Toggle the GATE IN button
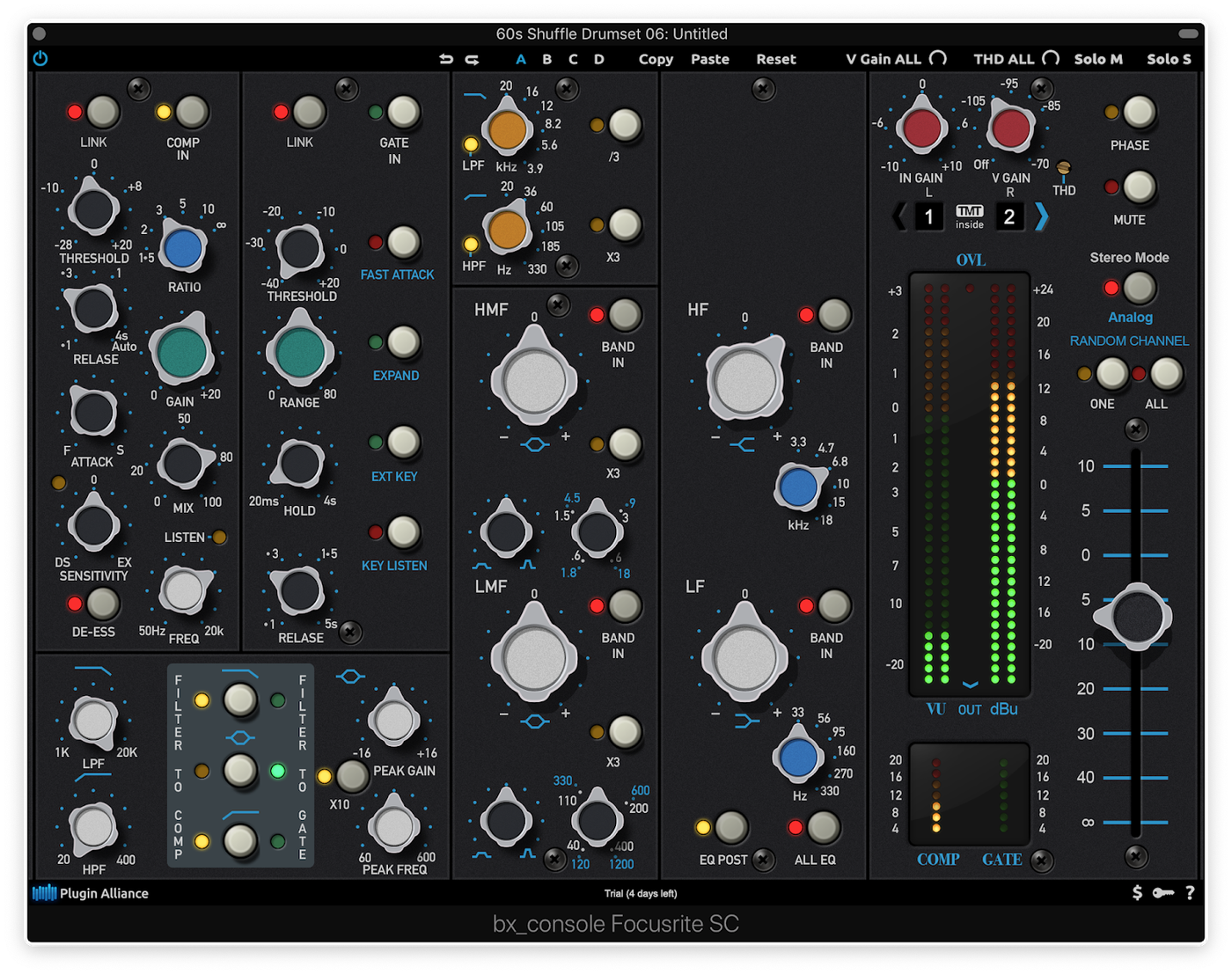1232x974 pixels. click(x=403, y=112)
